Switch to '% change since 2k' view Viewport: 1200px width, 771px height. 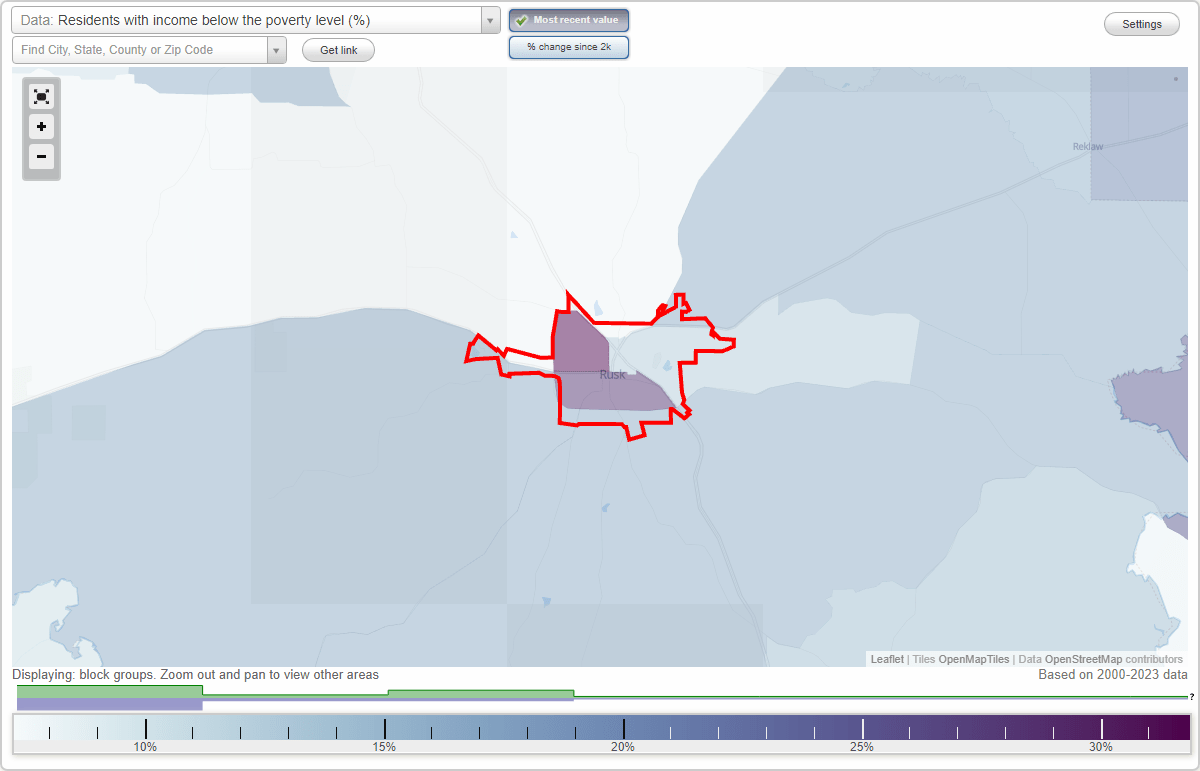[x=569, y=46]
